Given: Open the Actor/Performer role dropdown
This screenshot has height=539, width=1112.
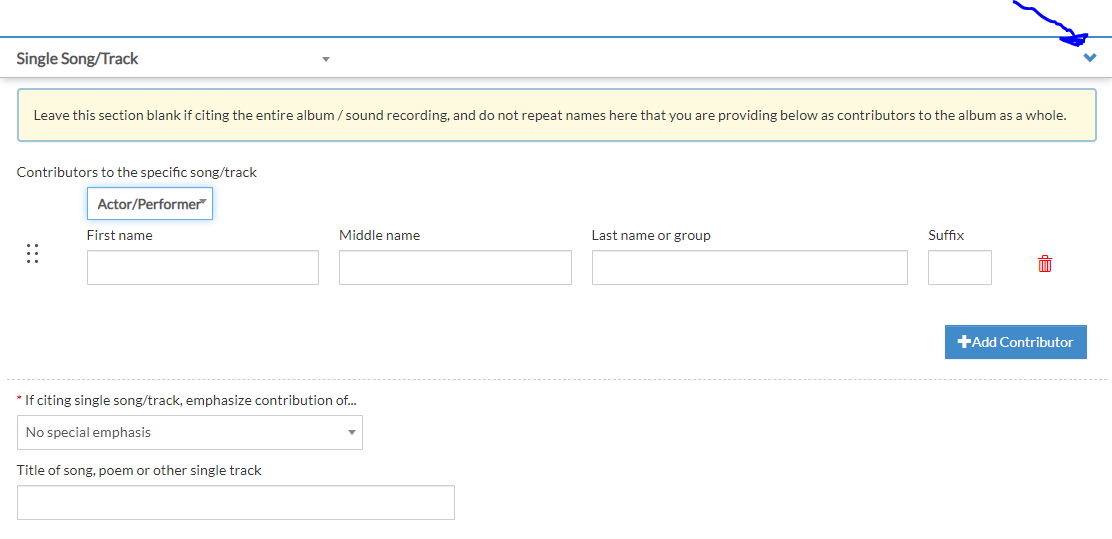Looking at the screenshot, I should pos(150,204).
